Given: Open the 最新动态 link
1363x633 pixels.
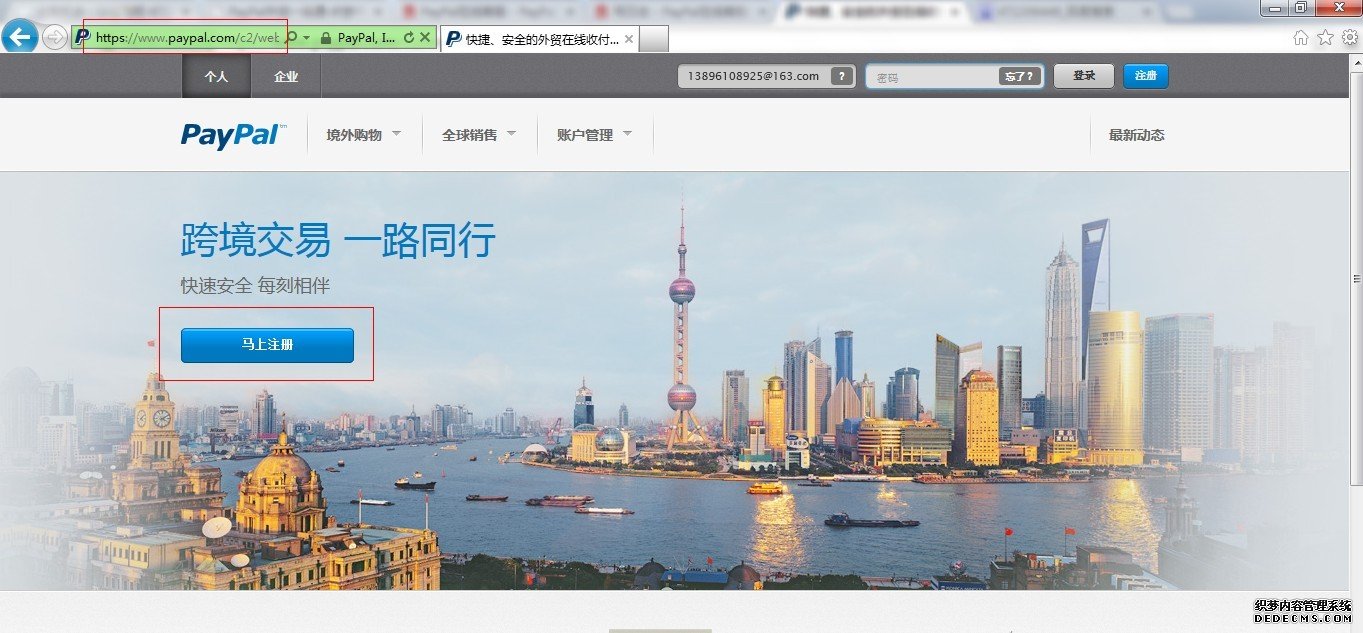Looking at the screenshot, I should (1135, 134).
